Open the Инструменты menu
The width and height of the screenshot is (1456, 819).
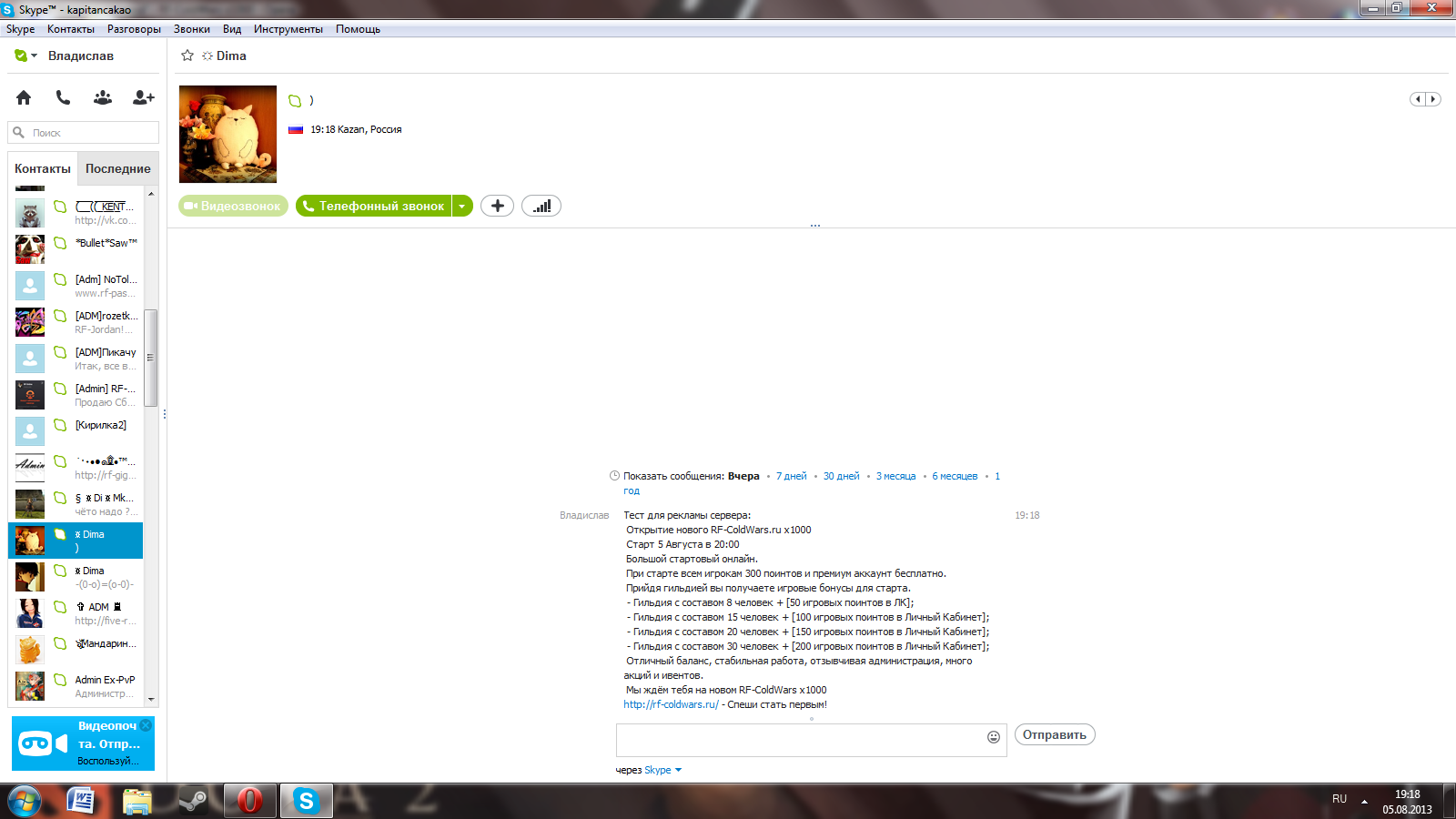pos(288,29)
